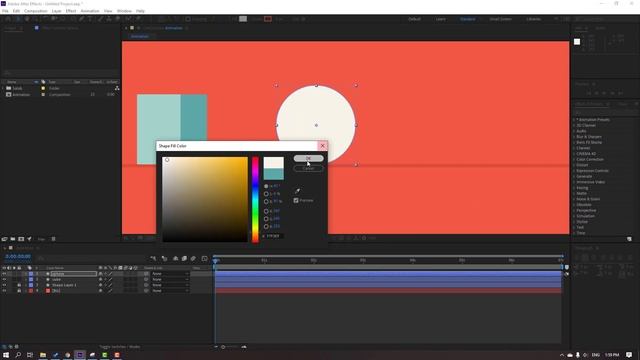The width and height of the screenshot is (640, 360).
Task: Hide layer 1 with its eye icon
Action: 4,274
